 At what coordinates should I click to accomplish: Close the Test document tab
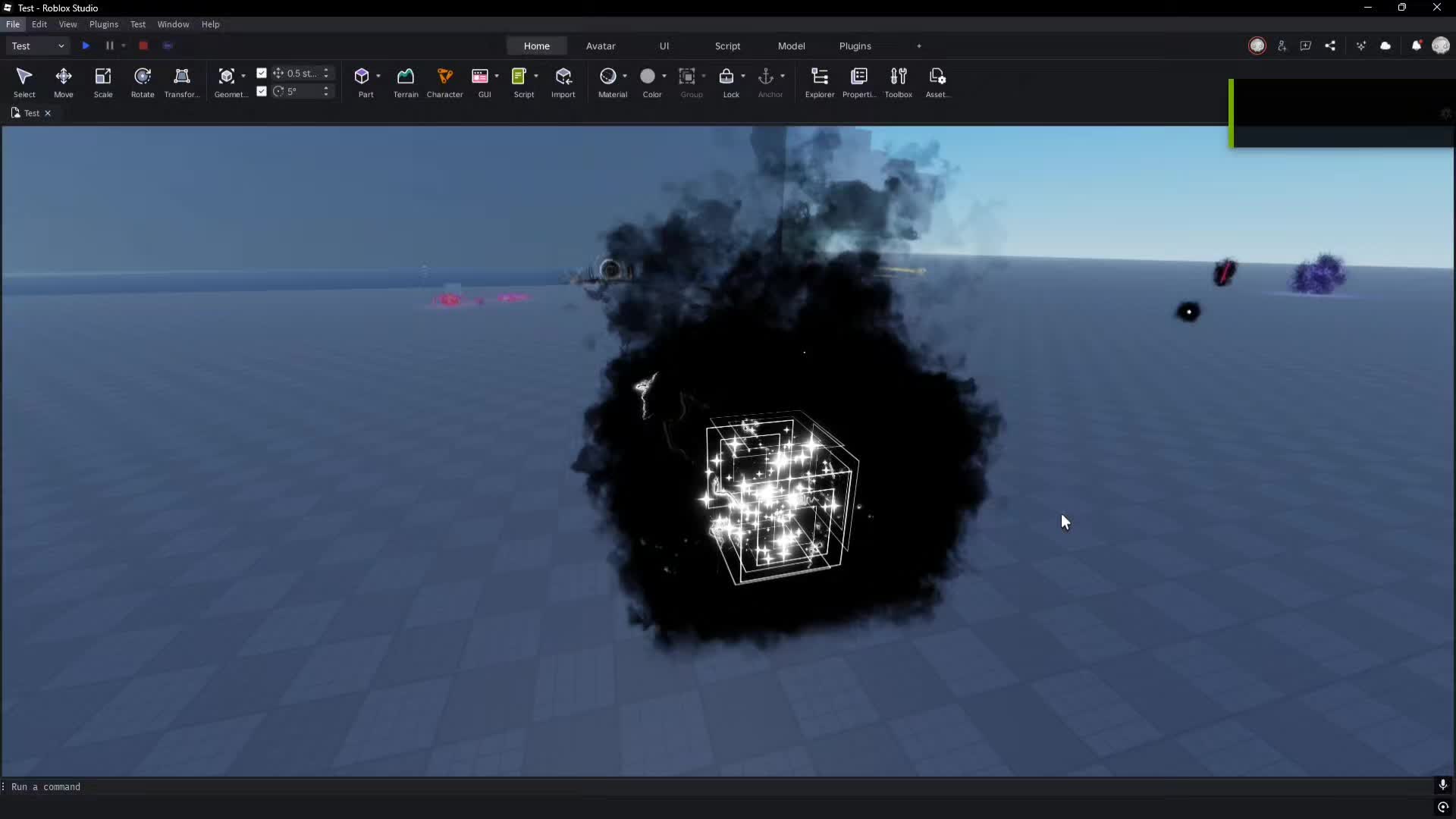pyautogui.click(x=48, y=113)
